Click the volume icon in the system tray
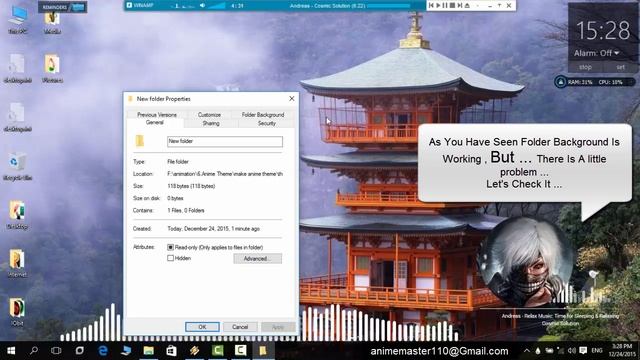This screenshot has height=360, width=640. 571,351
